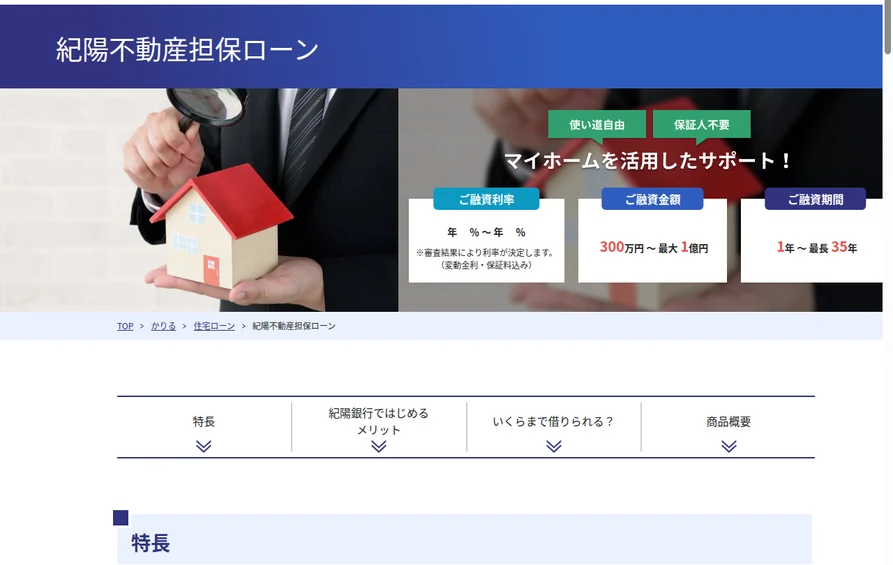Image resolution: width=893 pixels, height=565 pixels.
Task: Click the chevron under いくらまで借りられる？
Action: [x=554, y=446]
